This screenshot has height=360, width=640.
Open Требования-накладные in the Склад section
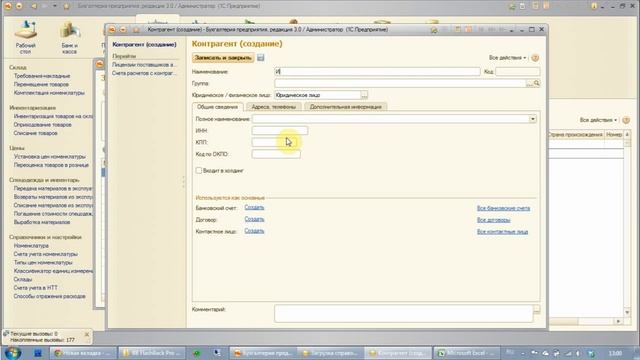coord(42,76)
